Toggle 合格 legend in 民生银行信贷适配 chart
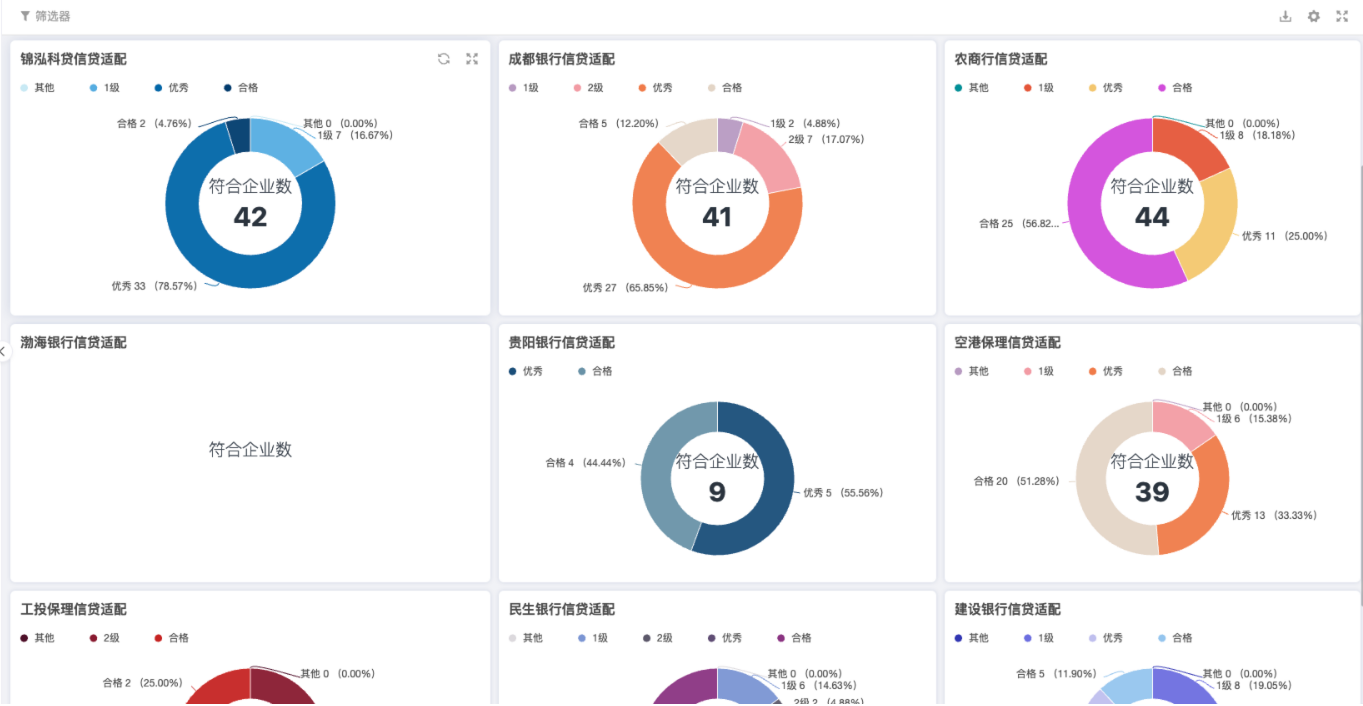The height and width of the screenshot is (706, 1363). point(794,638)
